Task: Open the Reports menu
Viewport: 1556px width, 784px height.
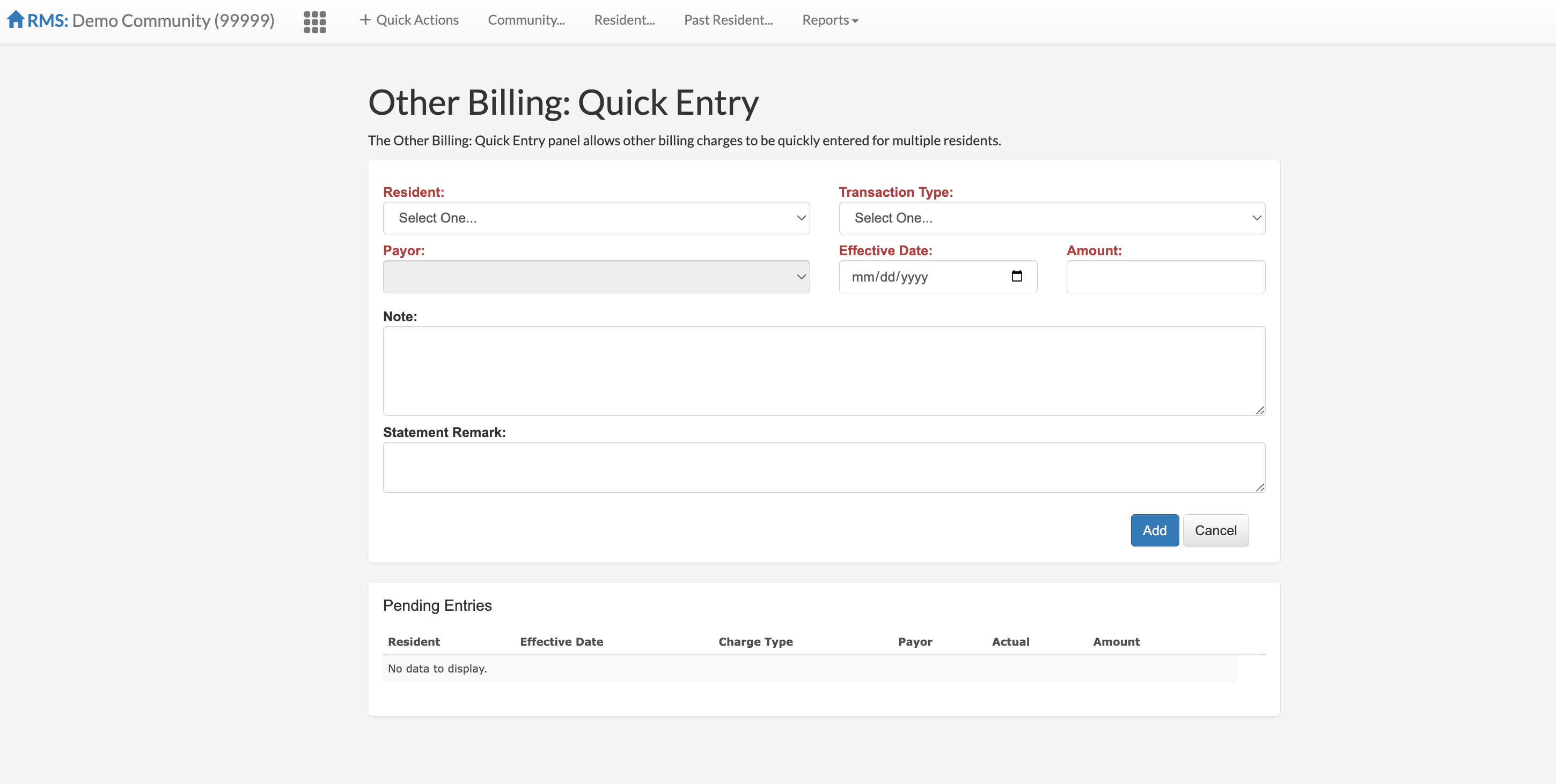Action: 830,20
